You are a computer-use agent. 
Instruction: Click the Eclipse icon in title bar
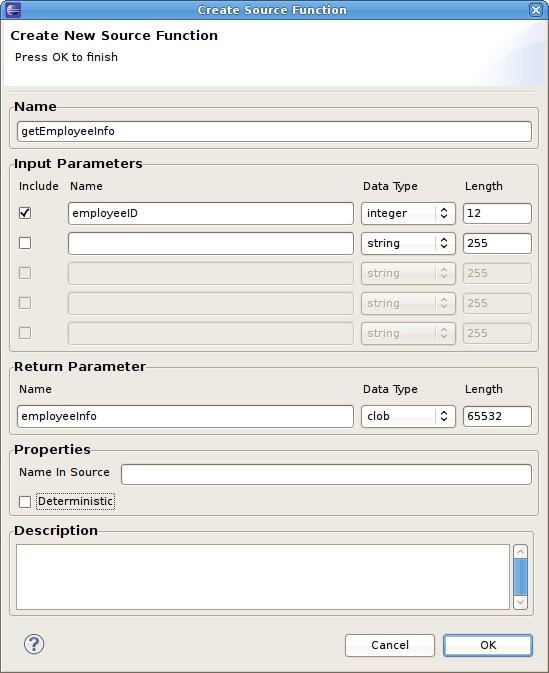[x=13, y=9]
